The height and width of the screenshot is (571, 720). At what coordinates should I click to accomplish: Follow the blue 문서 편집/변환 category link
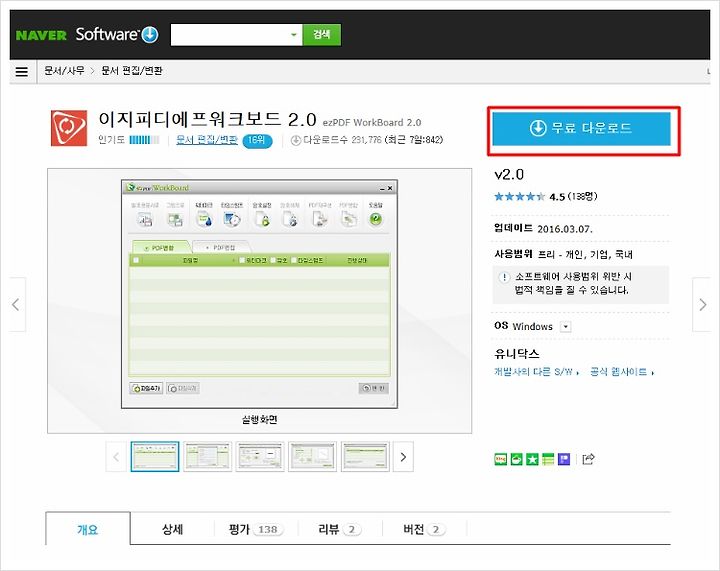click(207, 140)
